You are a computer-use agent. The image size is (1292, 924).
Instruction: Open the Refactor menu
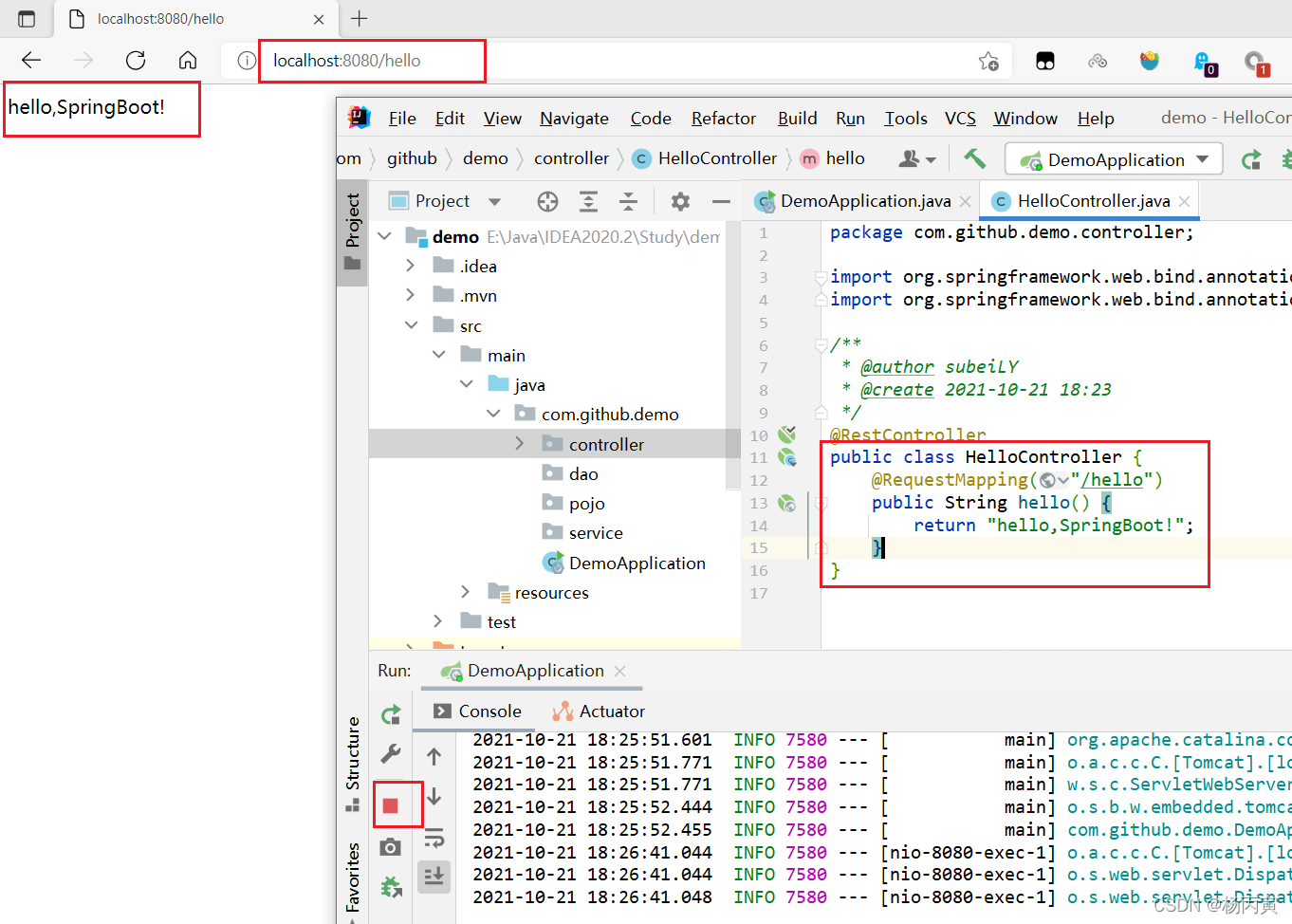pos(723,118)
